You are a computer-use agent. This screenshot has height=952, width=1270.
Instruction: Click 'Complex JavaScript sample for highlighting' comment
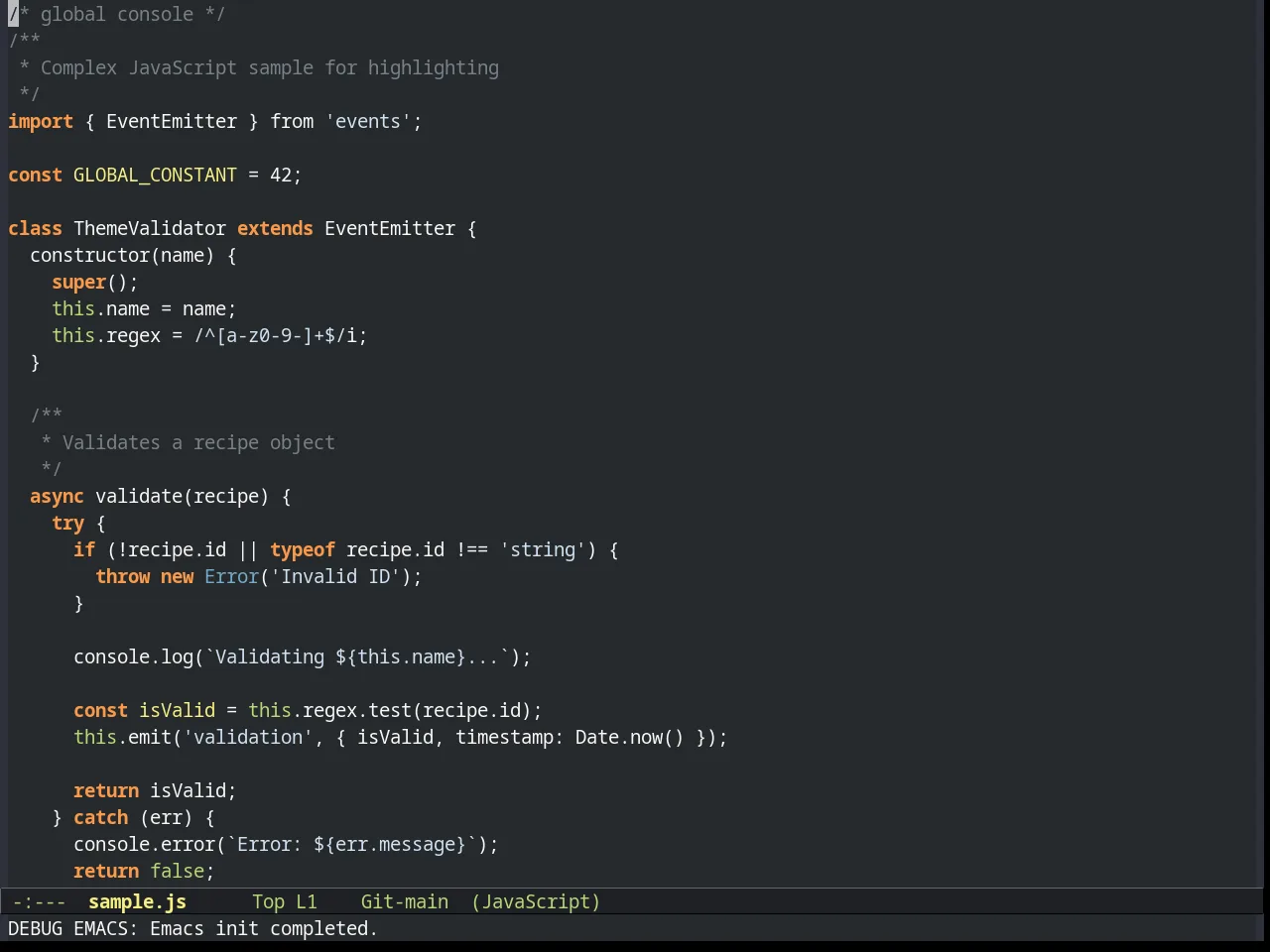[x=270, y=67]
